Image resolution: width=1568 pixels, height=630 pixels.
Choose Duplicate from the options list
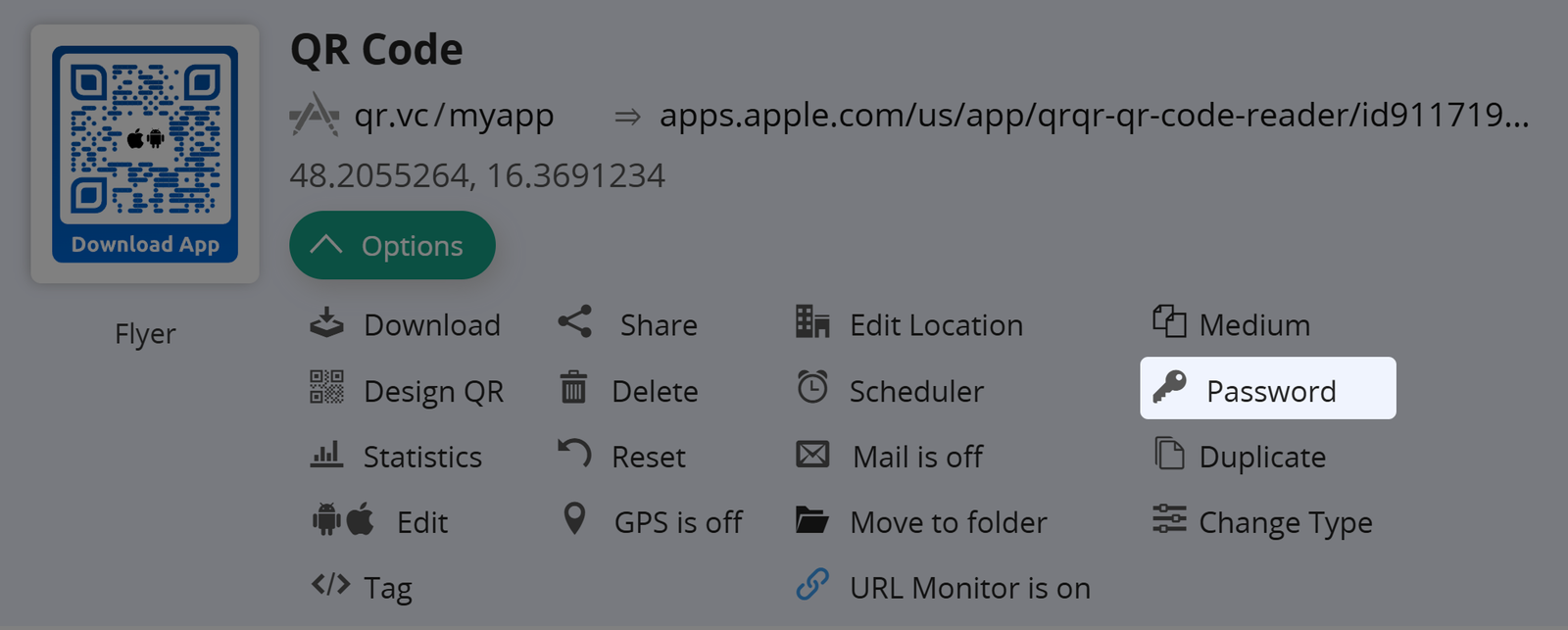(1261, 457)
